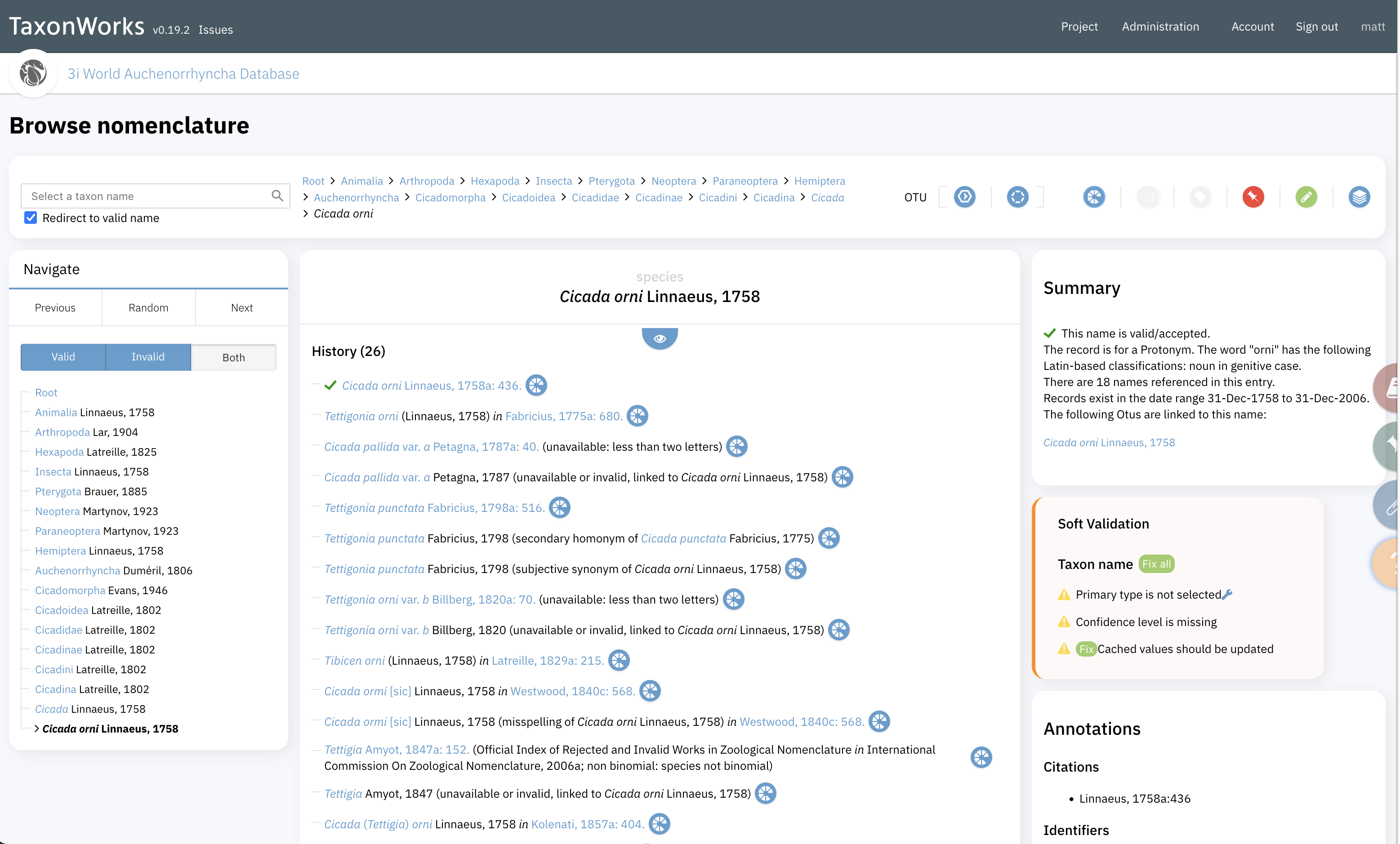
Task: Click Sign out
Action: 1316,27
